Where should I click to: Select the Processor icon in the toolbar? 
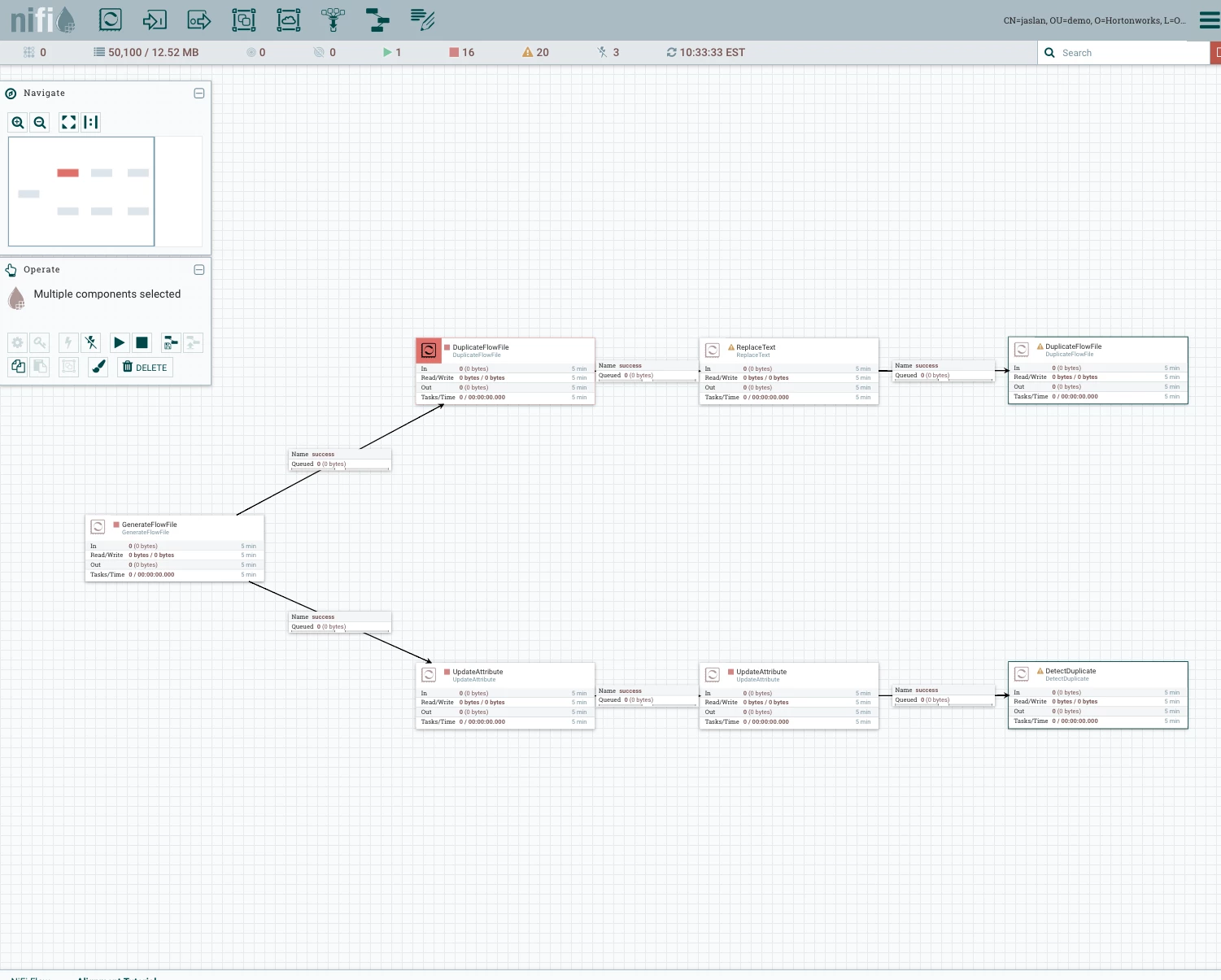point(111,20)
